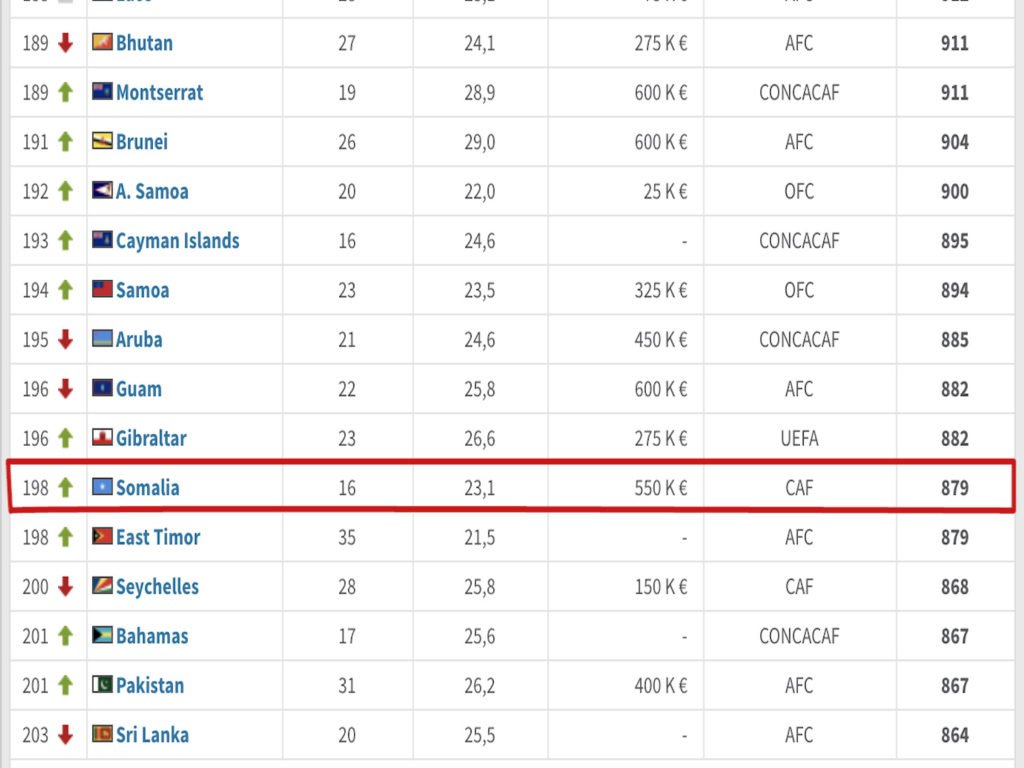Click the Gibraltar flag icon
Screen dimensions: 1024x768
[102, 438]
